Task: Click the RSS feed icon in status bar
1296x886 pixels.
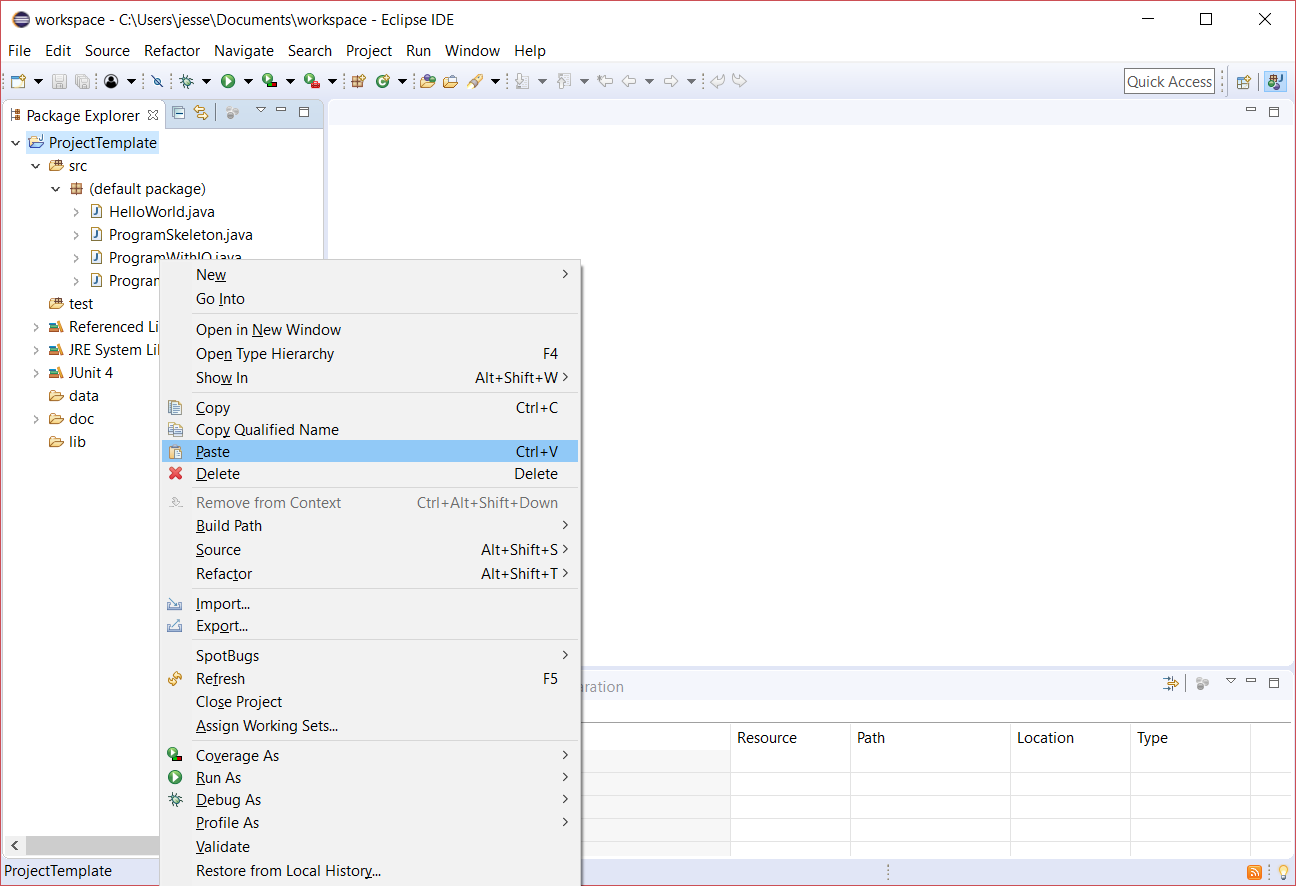Action: pos(1254,872)
